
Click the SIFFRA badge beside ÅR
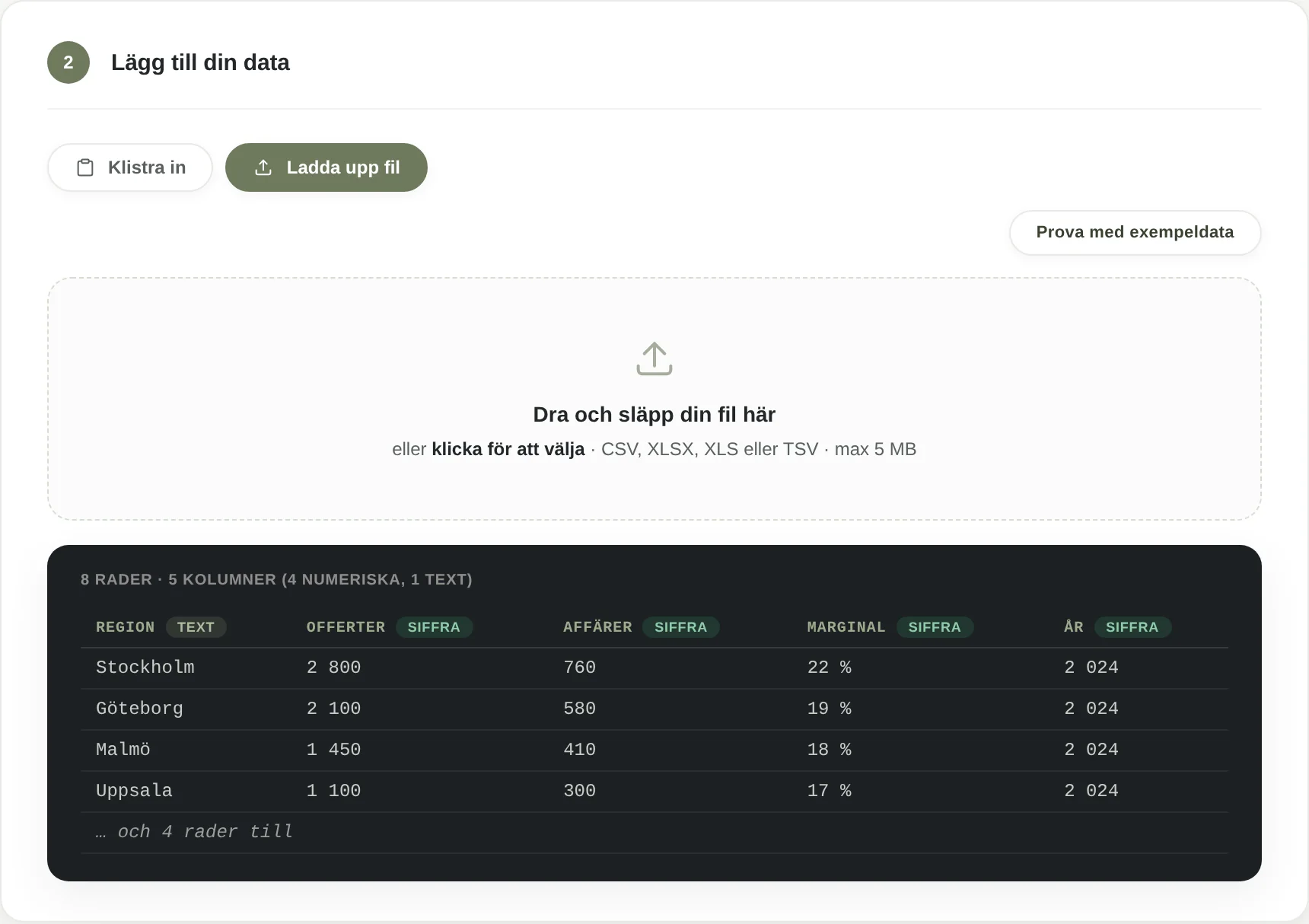point(1132,627)
